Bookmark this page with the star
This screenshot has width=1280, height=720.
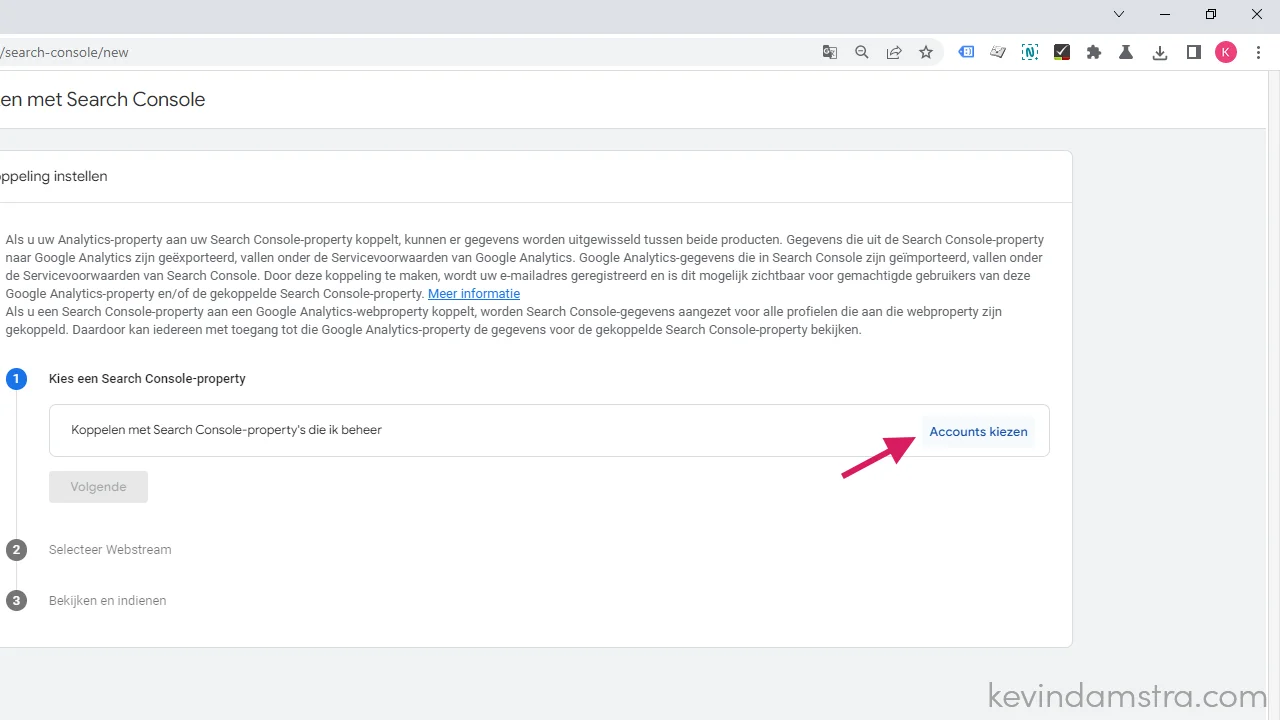pyautogui.click(x=926, y=53)
